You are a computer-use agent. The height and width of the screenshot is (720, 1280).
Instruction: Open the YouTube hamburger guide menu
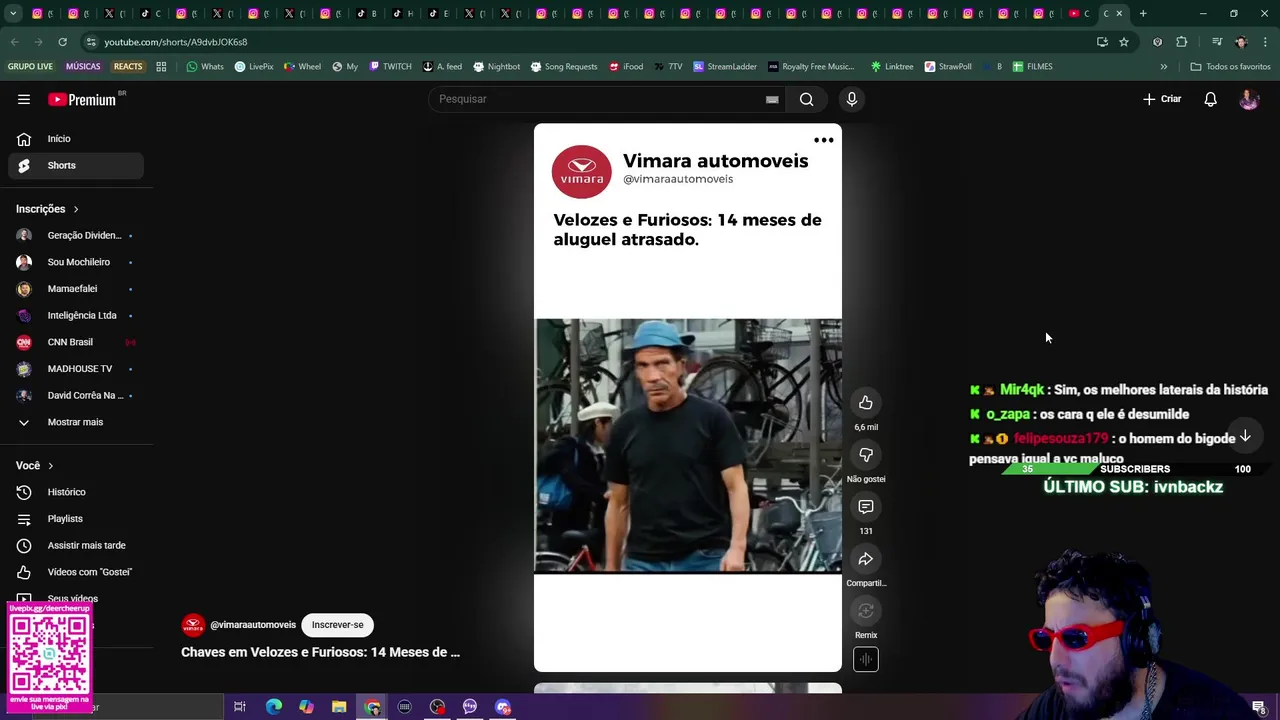point(24,99)
